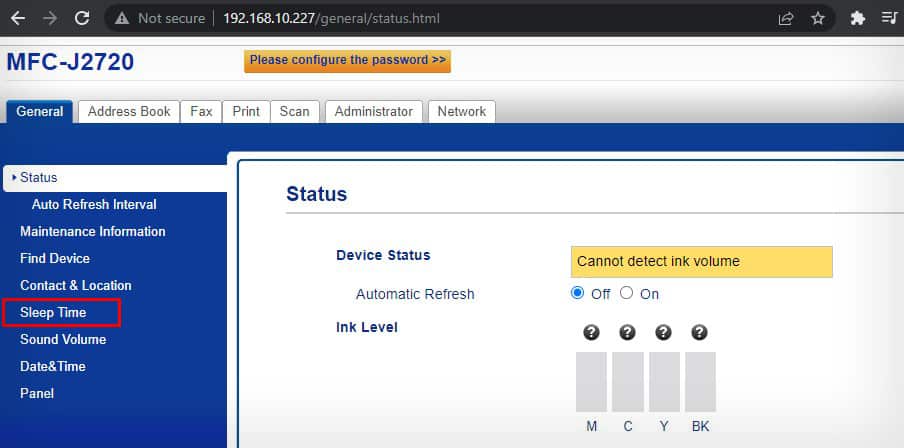The image size is (904, 448).
Task: Click the Device Status label
Action: (x=383, y=255)
